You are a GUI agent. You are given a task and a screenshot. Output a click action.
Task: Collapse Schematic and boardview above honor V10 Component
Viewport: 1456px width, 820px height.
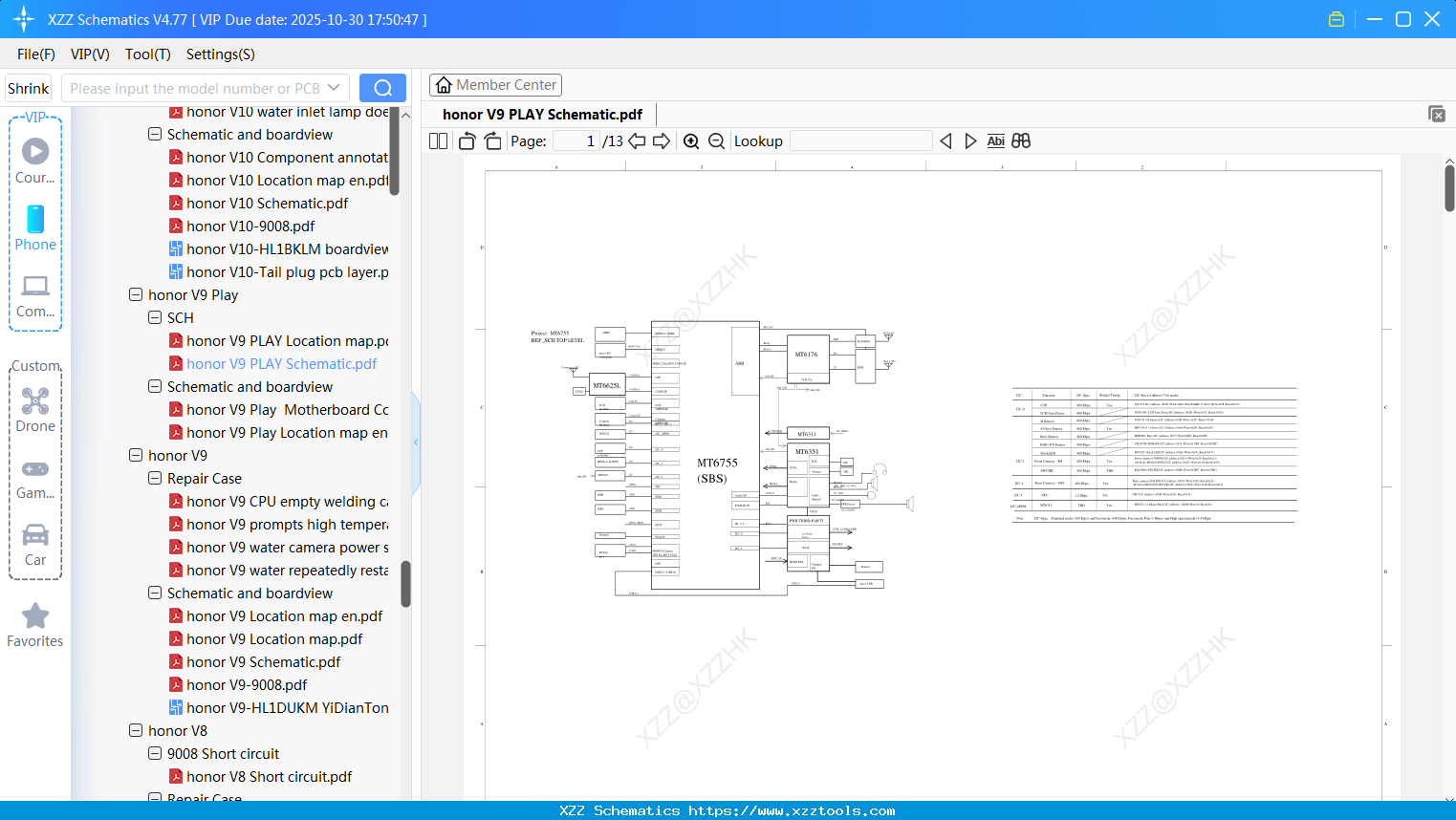point(155,135)
